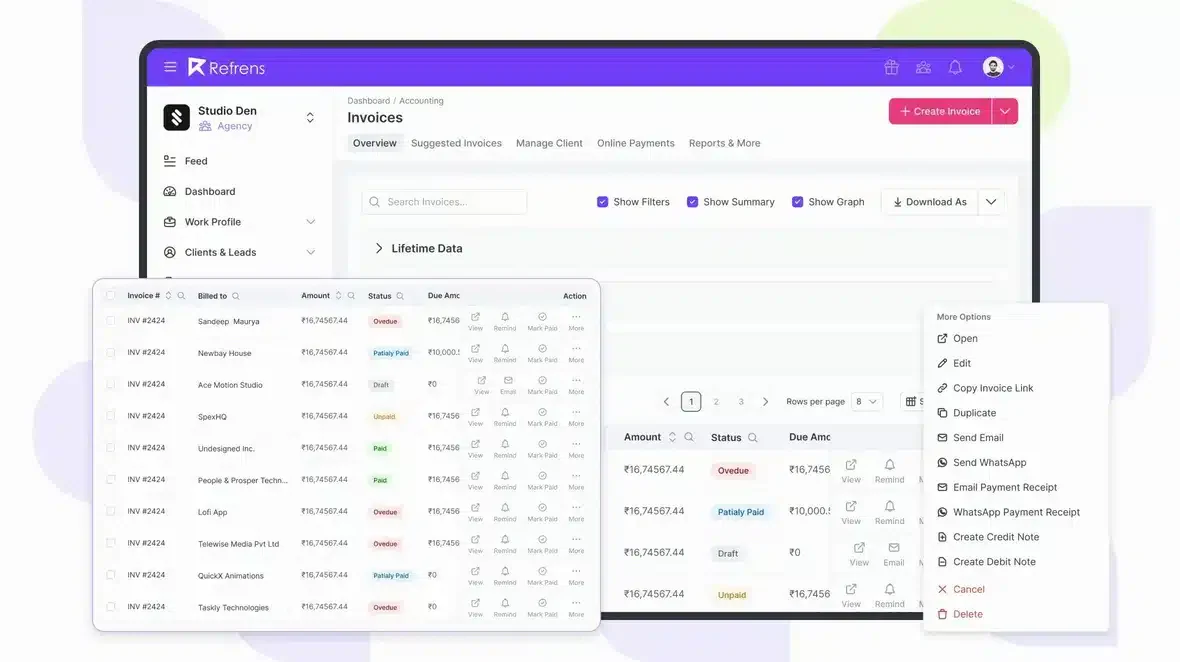Open the Rows per page dropdown

point(866,402)
